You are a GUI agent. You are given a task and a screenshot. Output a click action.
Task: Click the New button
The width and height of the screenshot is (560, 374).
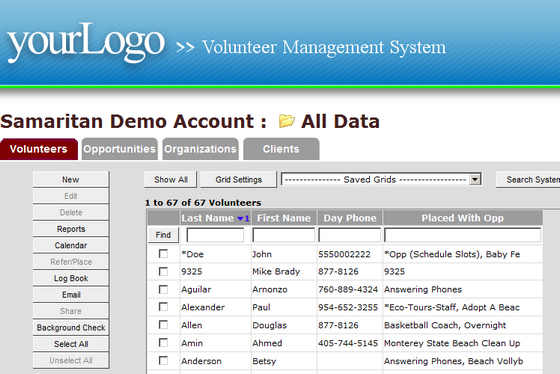pos(71,179)
